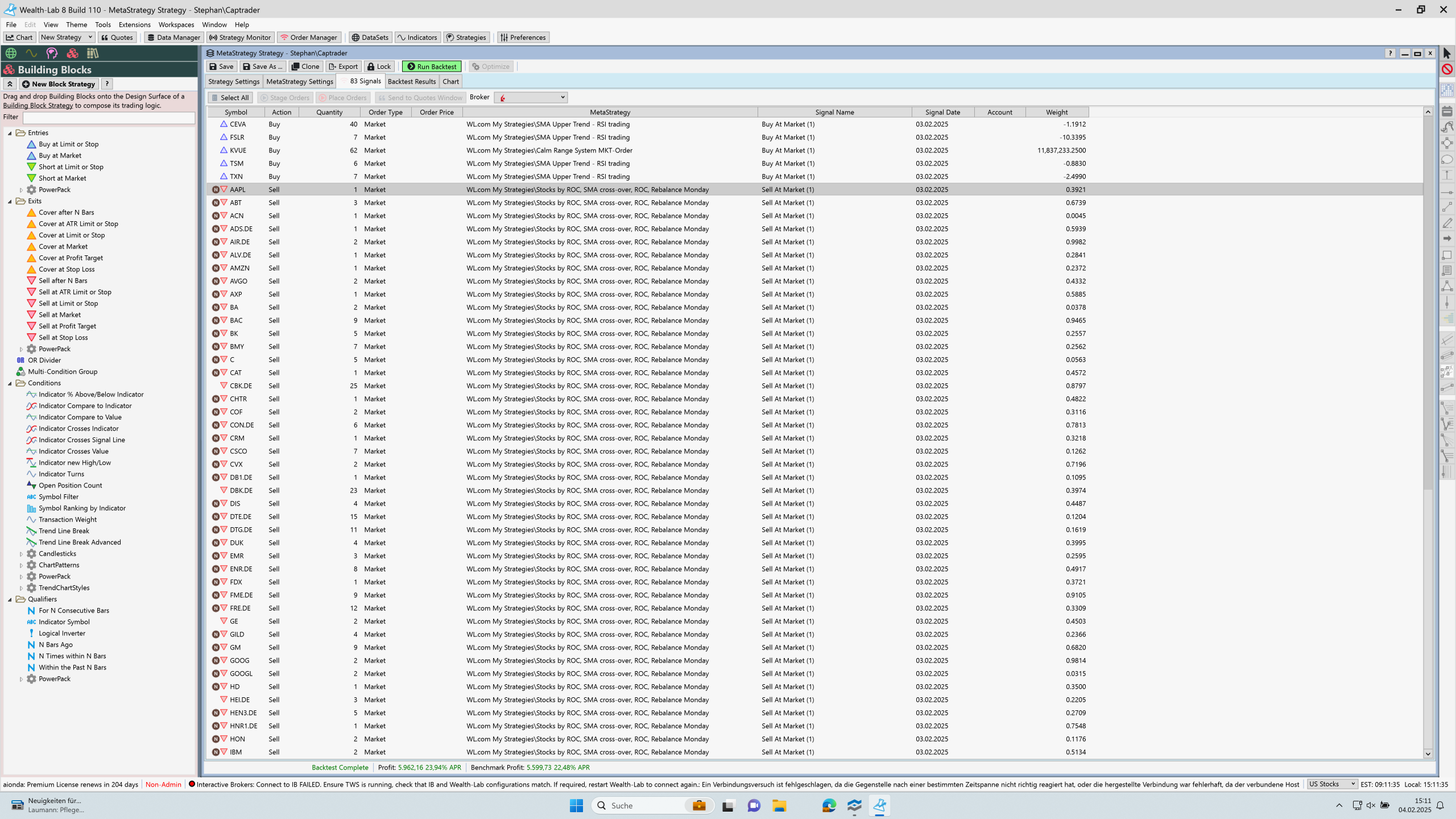Open the Indicators panel via sine wave icon
This screenshot has height=819, width=1456.
pyautogui.click(x=31, y=53)
